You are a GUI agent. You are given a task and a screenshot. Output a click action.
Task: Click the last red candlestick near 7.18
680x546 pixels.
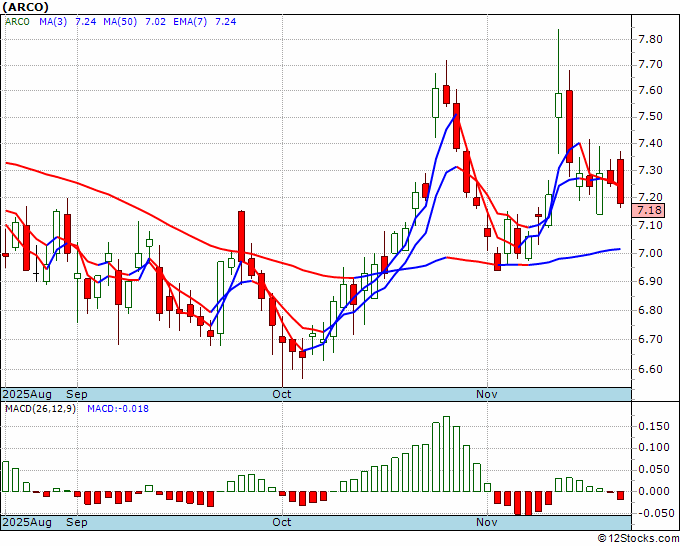point(621,181)
